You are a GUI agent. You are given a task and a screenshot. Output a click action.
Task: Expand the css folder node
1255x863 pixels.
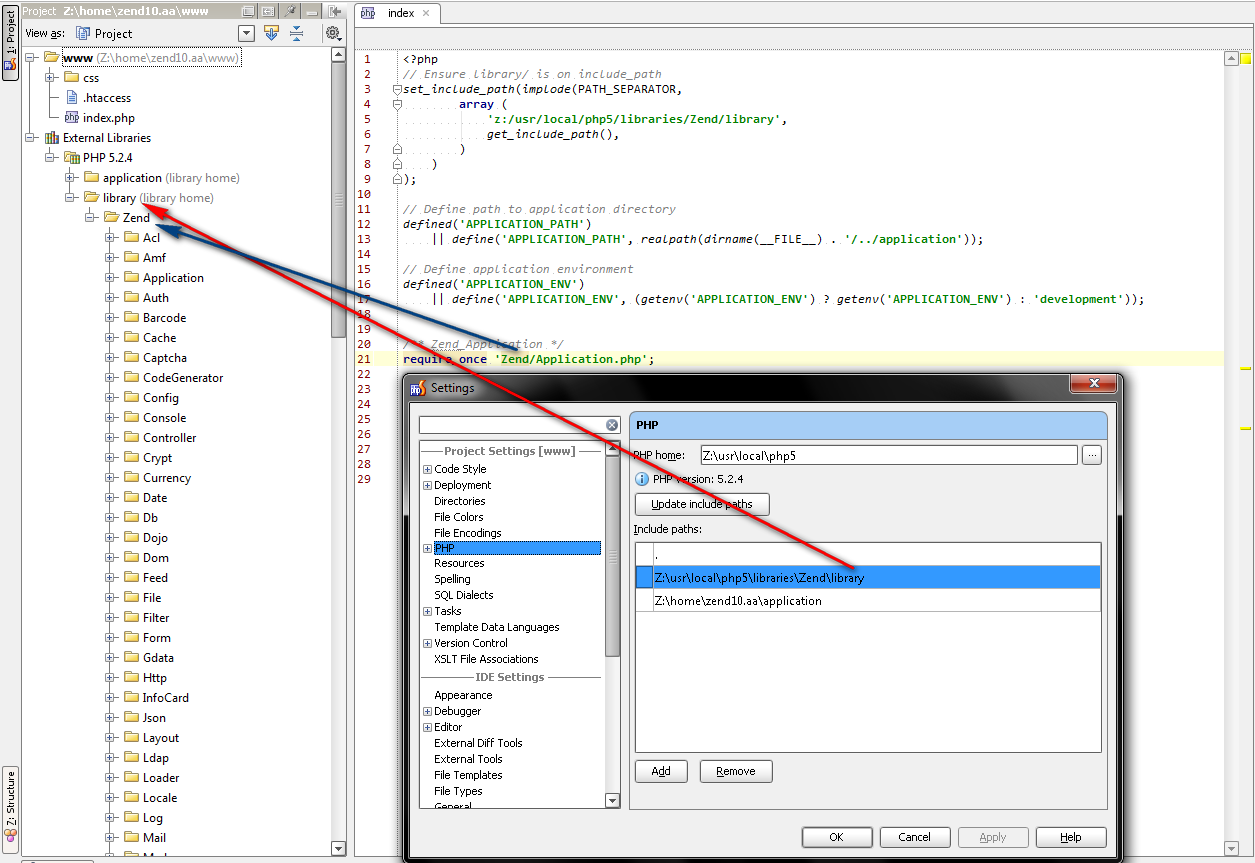[50, 78]
